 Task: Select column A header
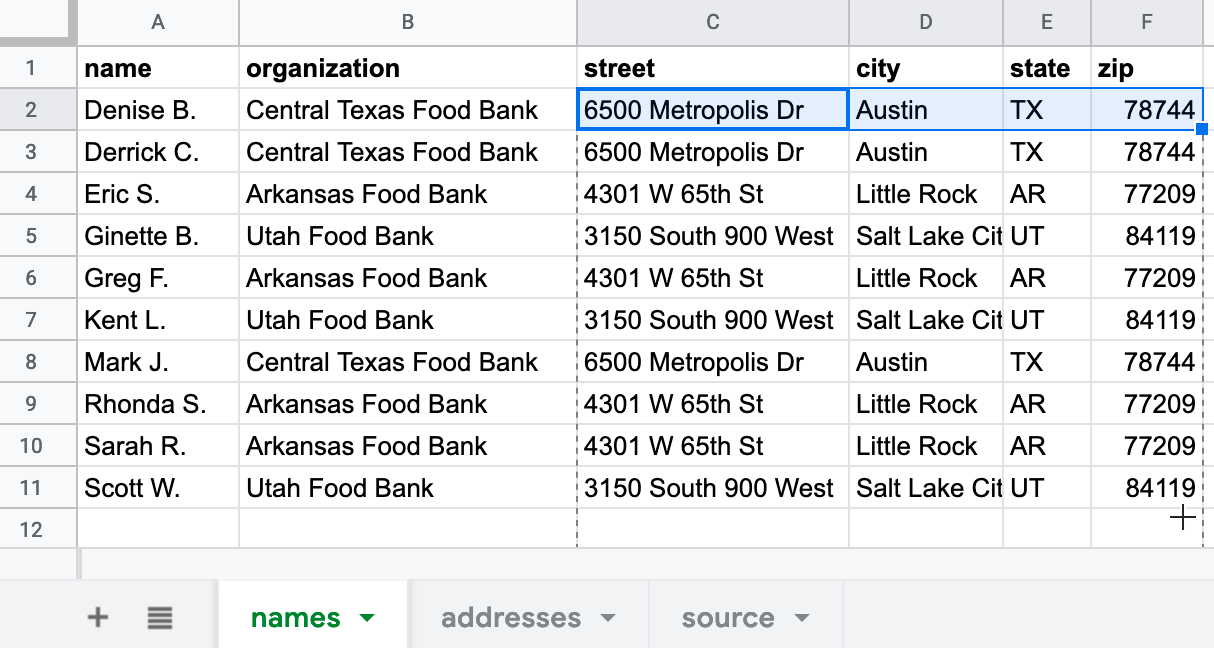coord(158,22)
